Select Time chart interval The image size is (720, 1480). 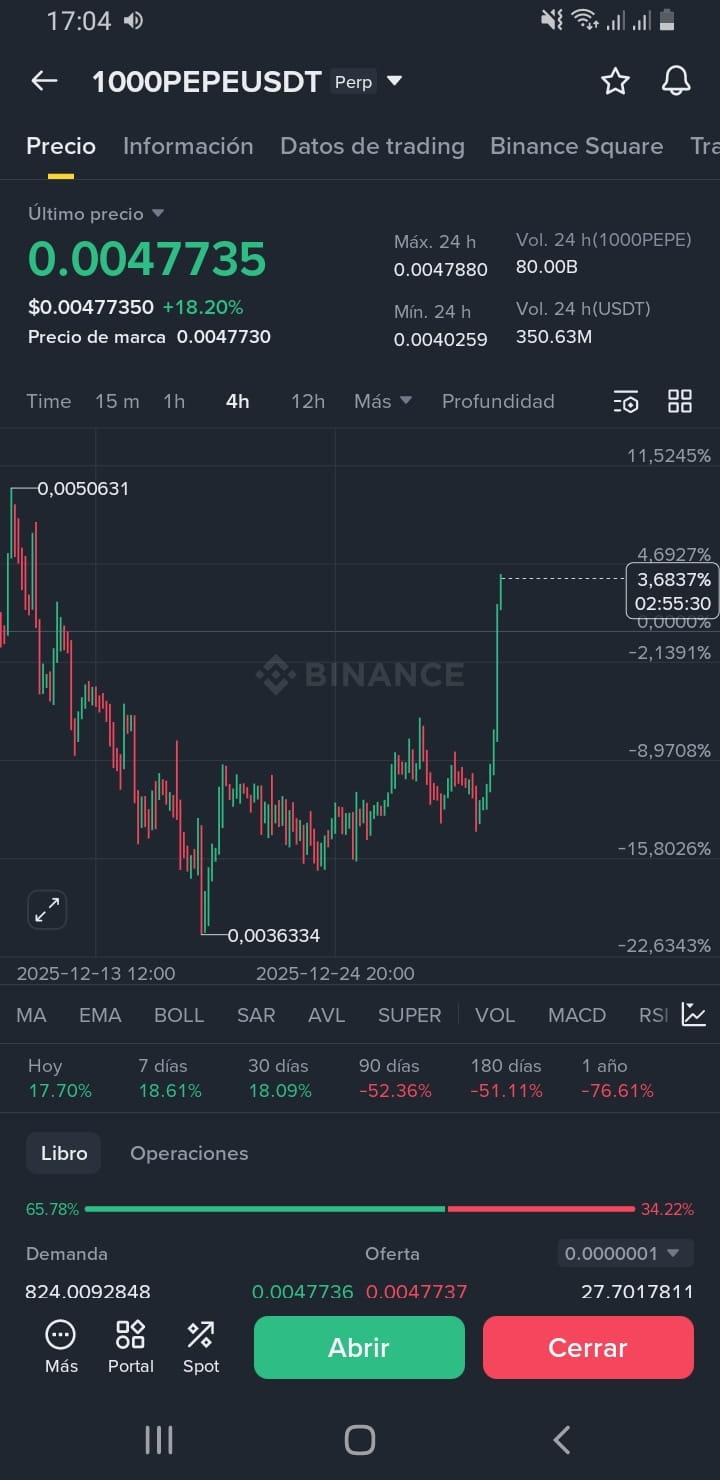click(49, 401)
